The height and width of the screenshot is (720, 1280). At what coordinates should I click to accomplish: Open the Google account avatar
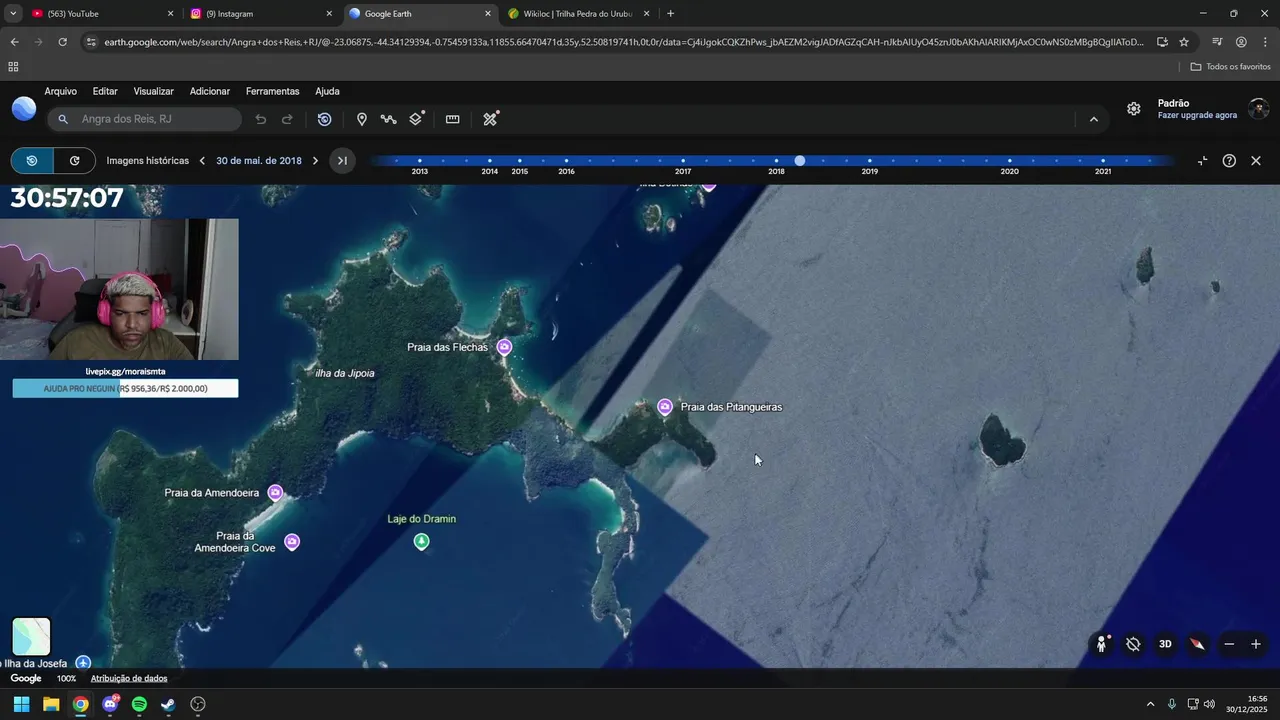(1259, 109)
